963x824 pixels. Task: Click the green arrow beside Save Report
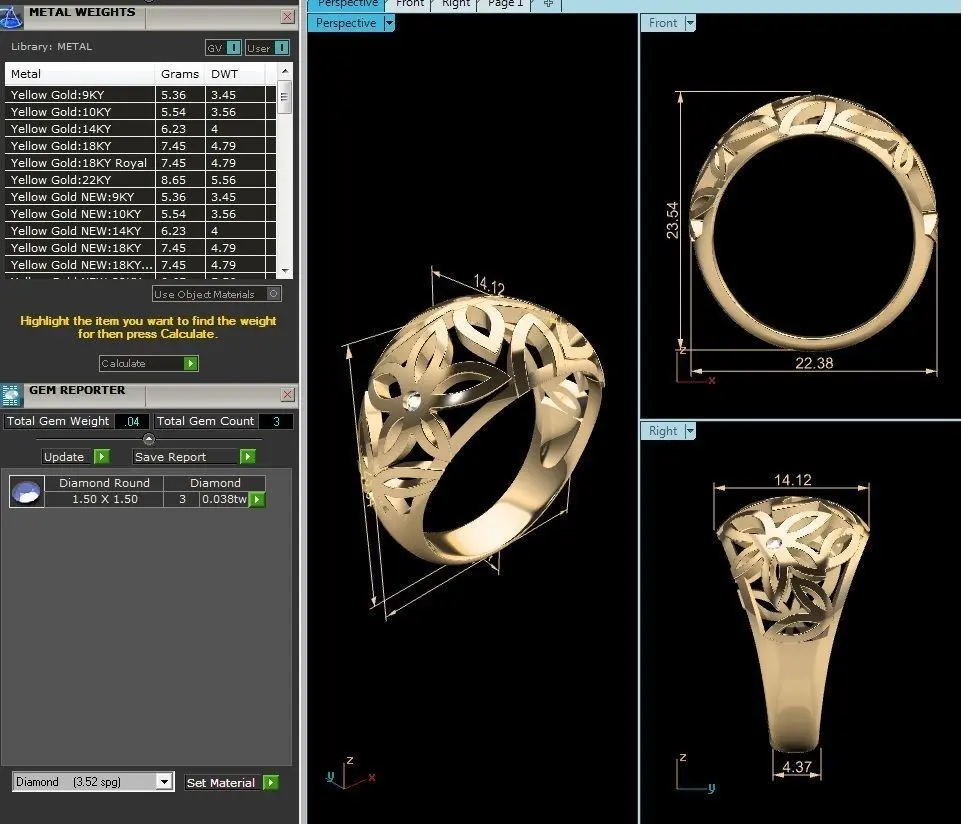click(x=248, y=456)
